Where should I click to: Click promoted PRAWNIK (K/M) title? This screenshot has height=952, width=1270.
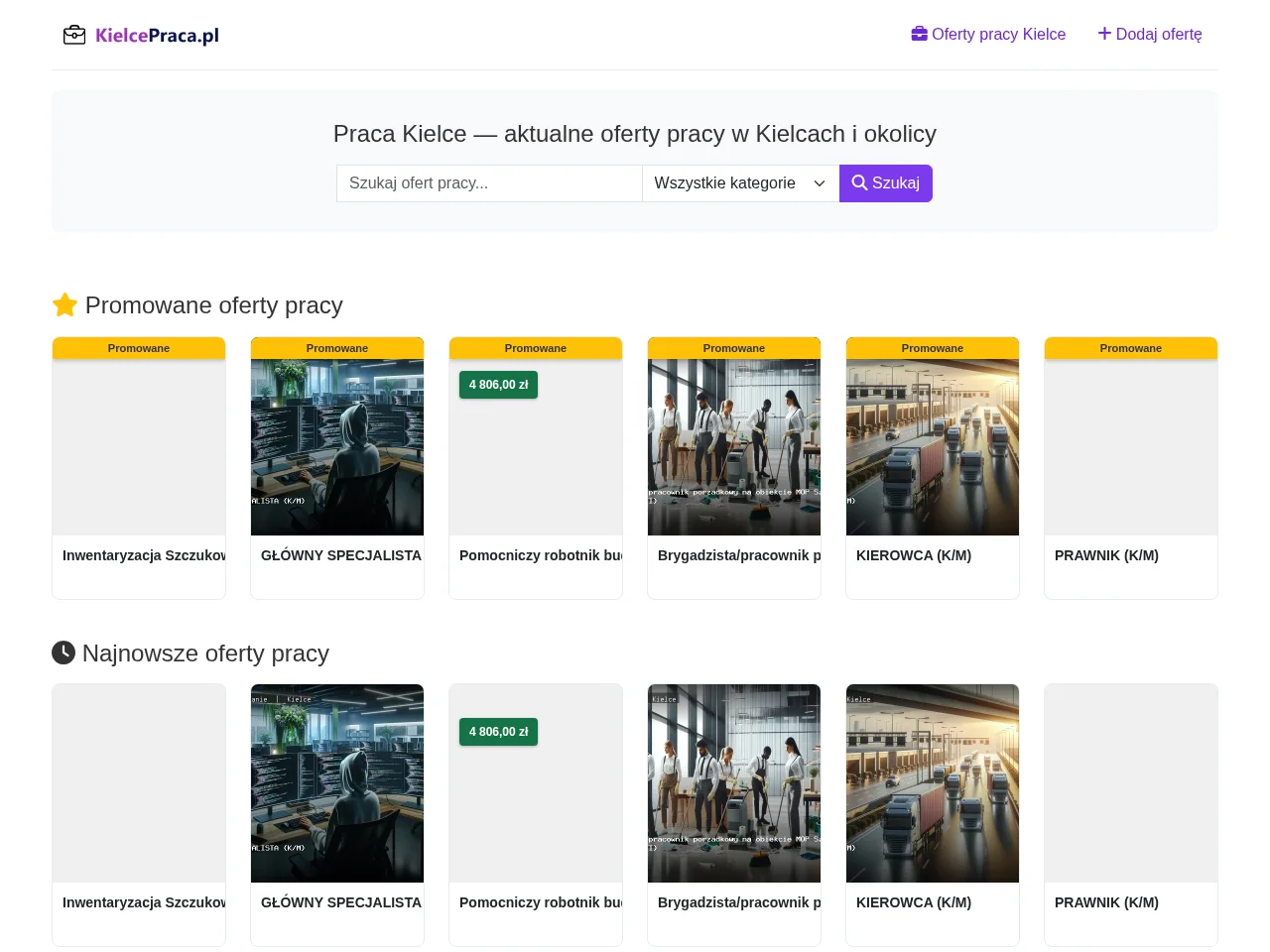pos(1106,555)
